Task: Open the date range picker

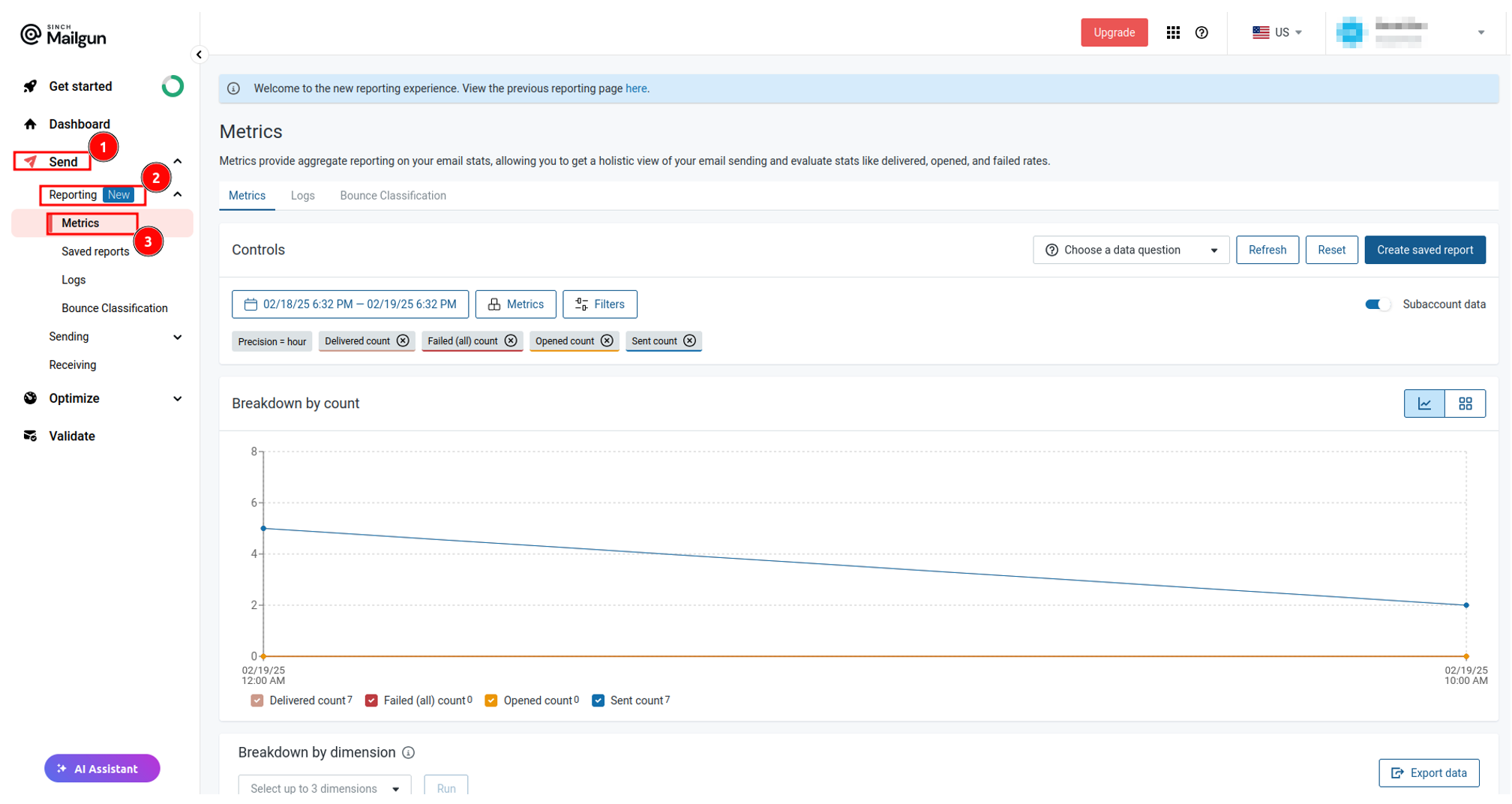Action: pos(350,304)
